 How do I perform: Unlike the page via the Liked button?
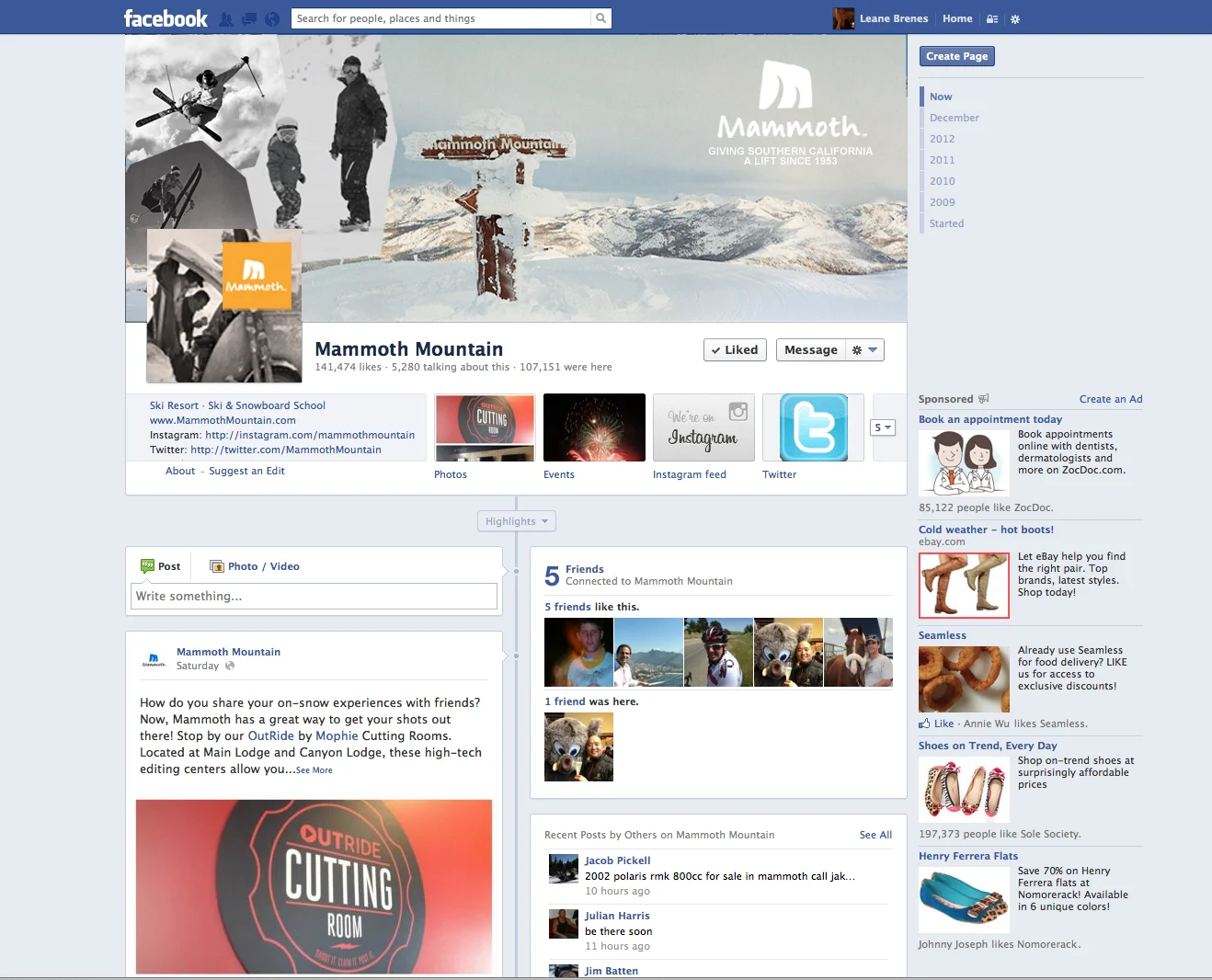coord(735,349)
